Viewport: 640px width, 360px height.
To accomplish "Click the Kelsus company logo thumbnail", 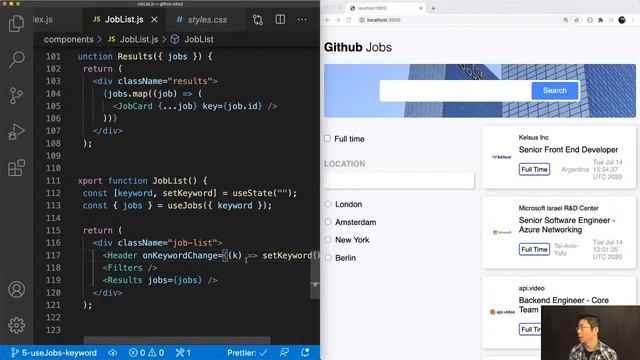I will point(502,157).
